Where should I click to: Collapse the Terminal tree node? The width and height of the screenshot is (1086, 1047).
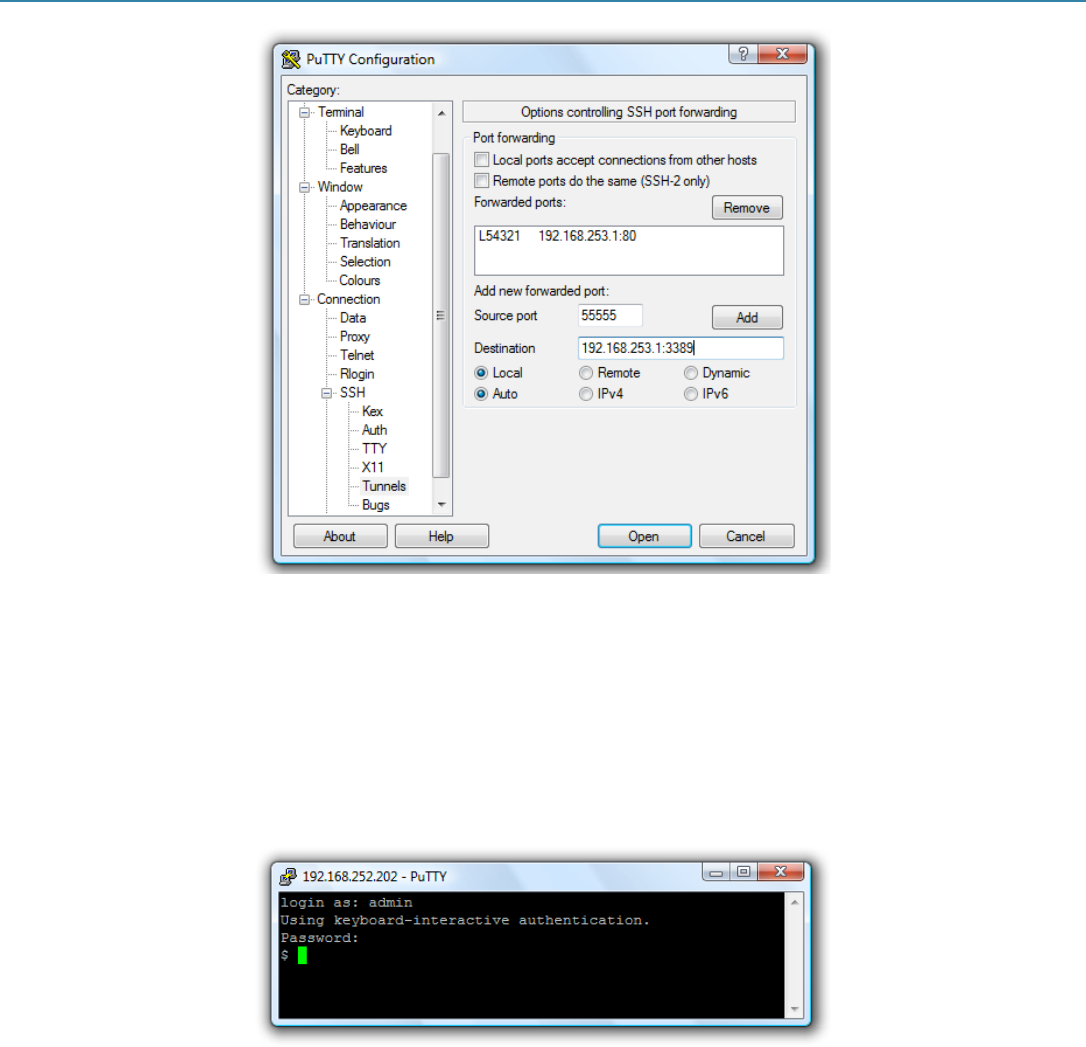coord(304,112)
